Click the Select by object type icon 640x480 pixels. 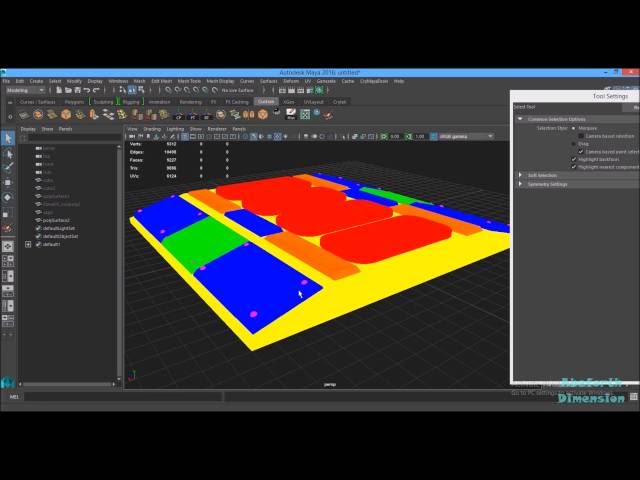pos(131,90)
